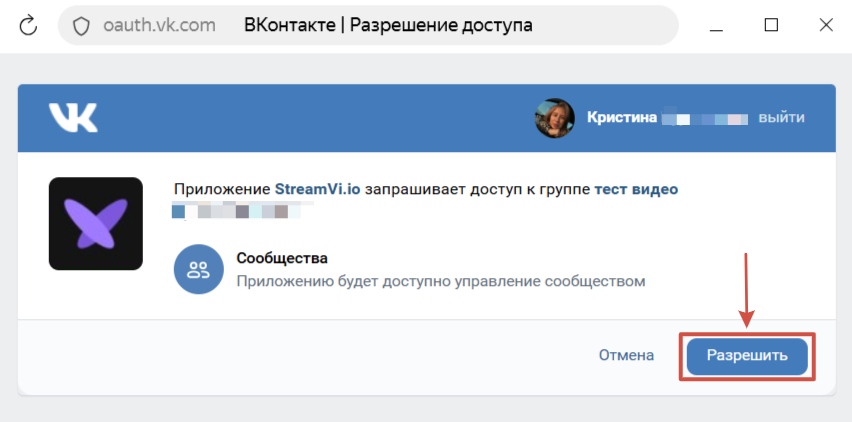
Task: Click the text about управление сообществом
Action: tap(441, 282)
